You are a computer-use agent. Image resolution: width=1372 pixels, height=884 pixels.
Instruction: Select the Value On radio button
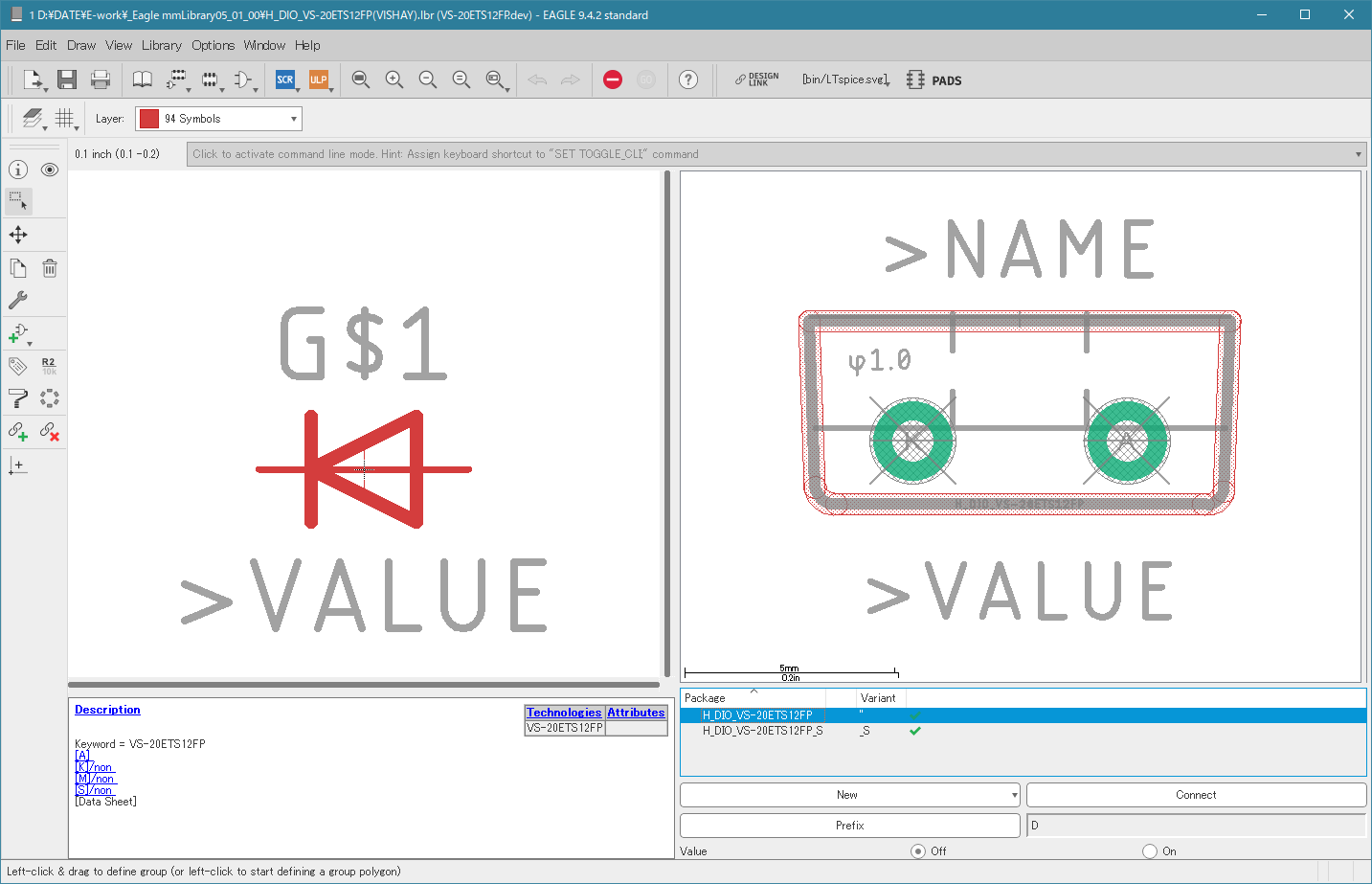(x=1150, y=851)
